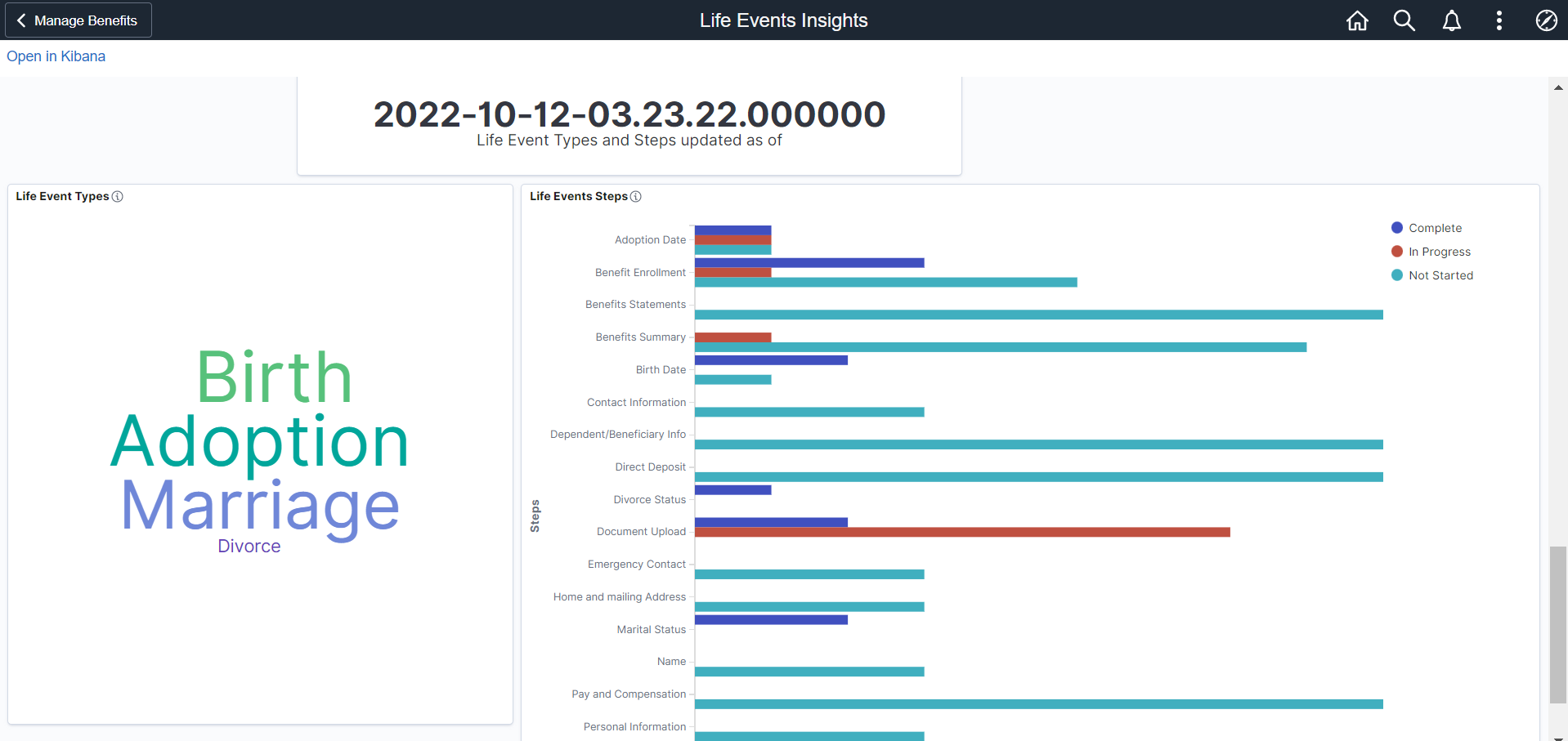Select Divorce in the word cloud

pos(249,547)
